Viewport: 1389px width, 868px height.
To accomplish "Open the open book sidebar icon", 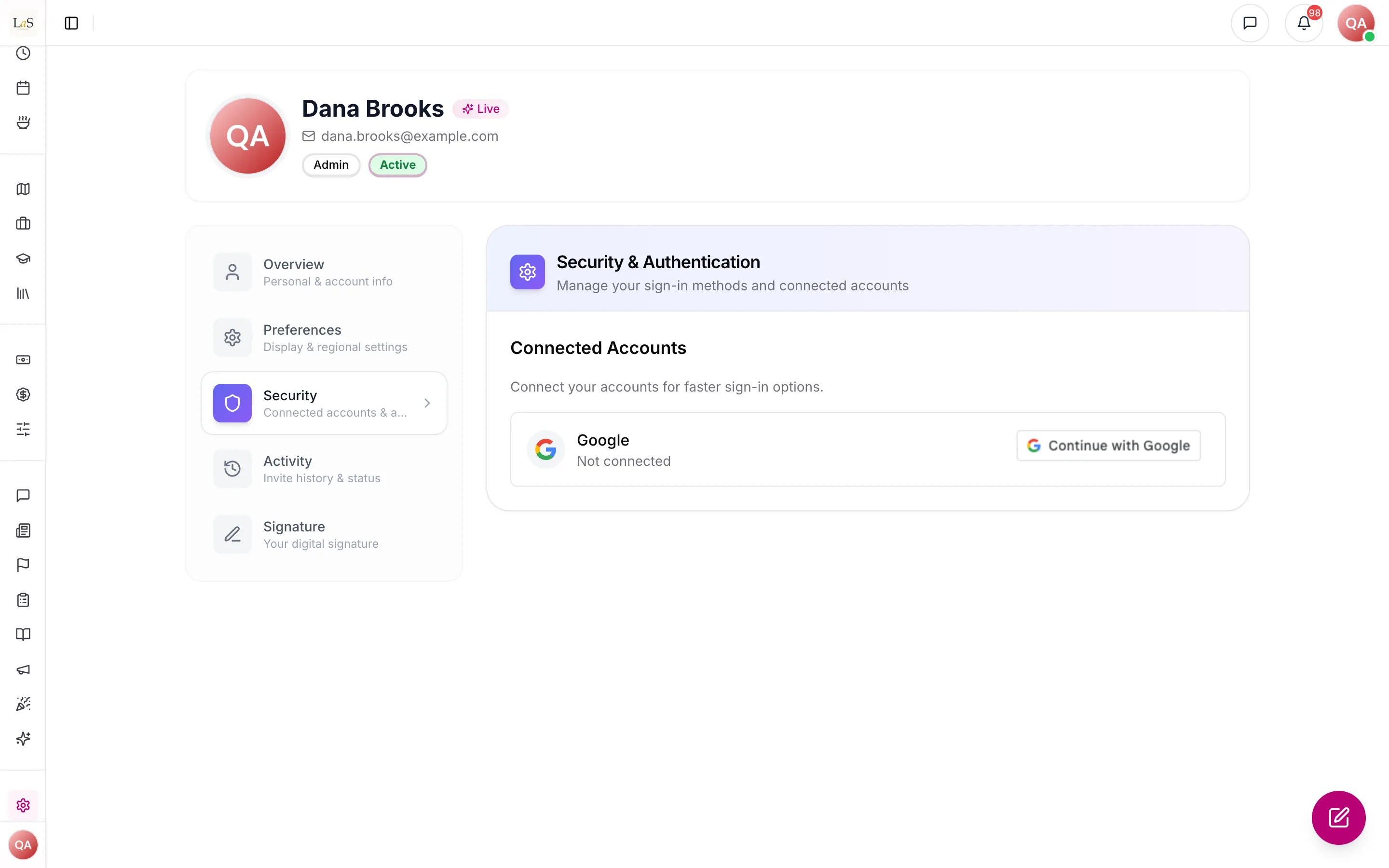I will (23, 634).
